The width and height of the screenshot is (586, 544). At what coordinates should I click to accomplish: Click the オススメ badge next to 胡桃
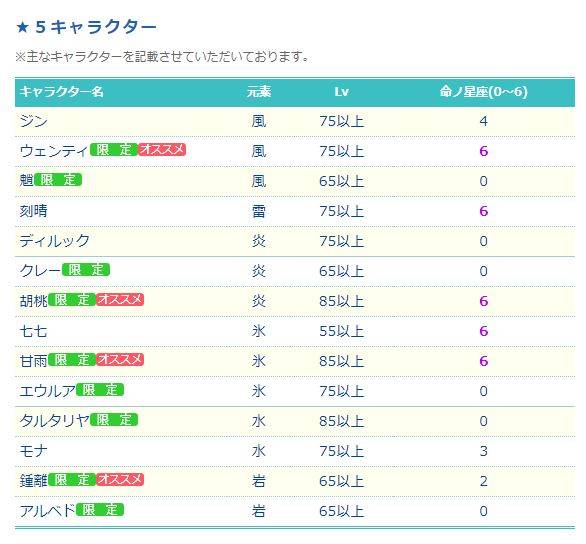[120, 300]
